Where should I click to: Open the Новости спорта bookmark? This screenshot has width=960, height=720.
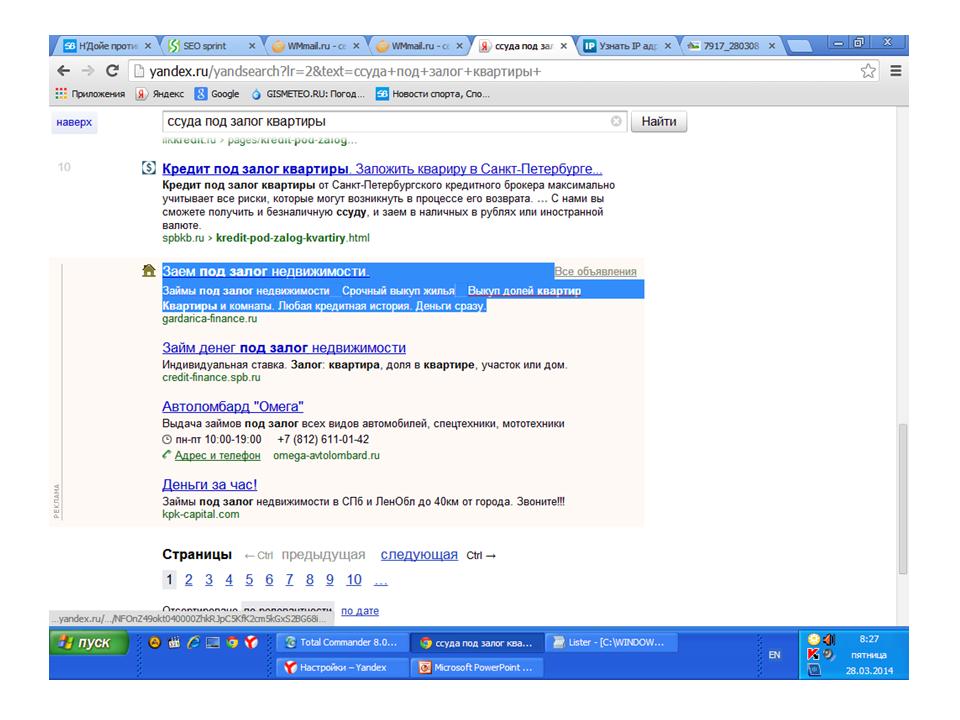coord(433,94)
